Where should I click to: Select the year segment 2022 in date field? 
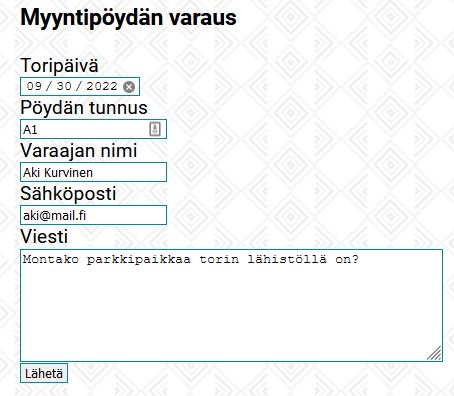click(x=102, y=86)
